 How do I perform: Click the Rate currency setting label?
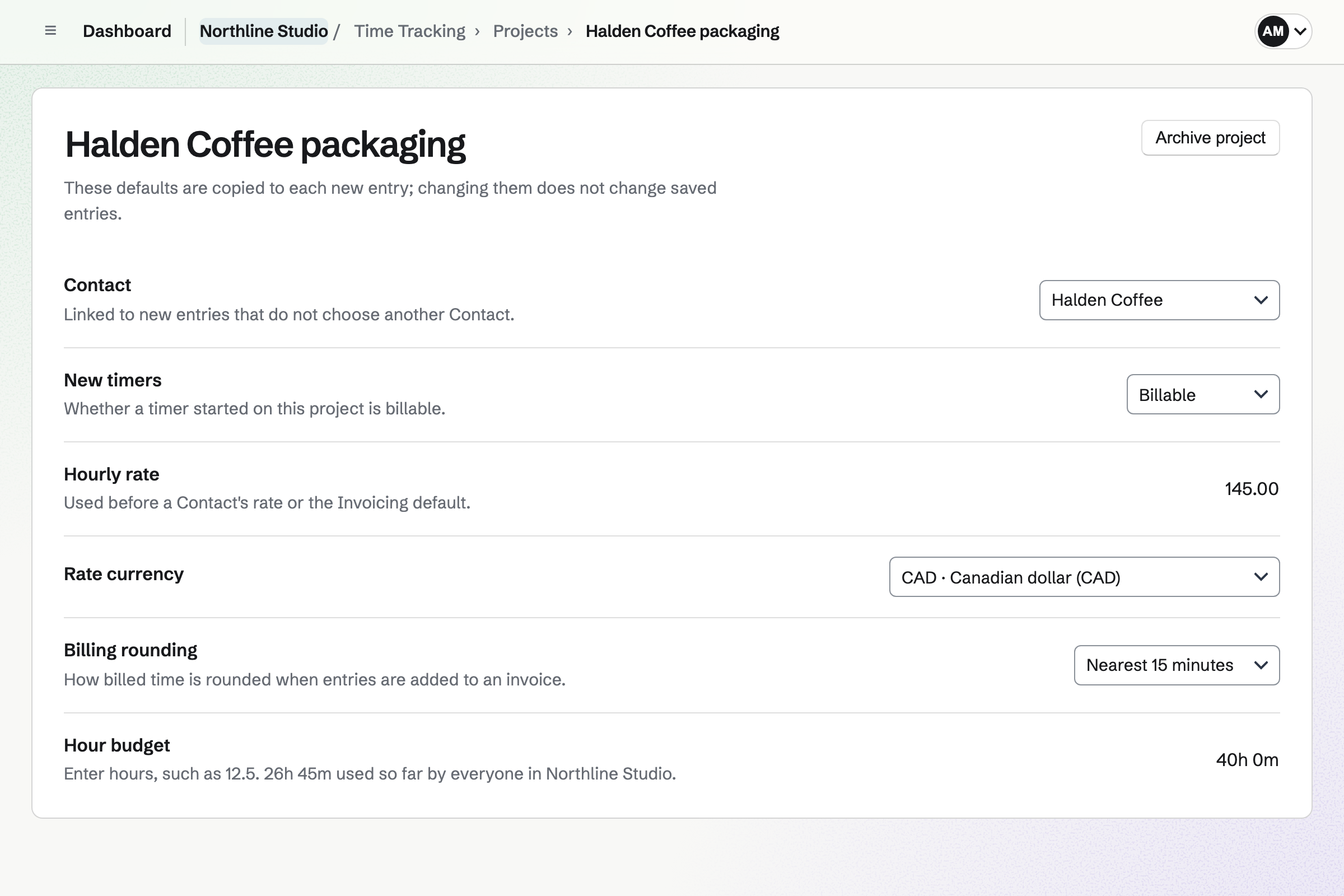[123, 573]
